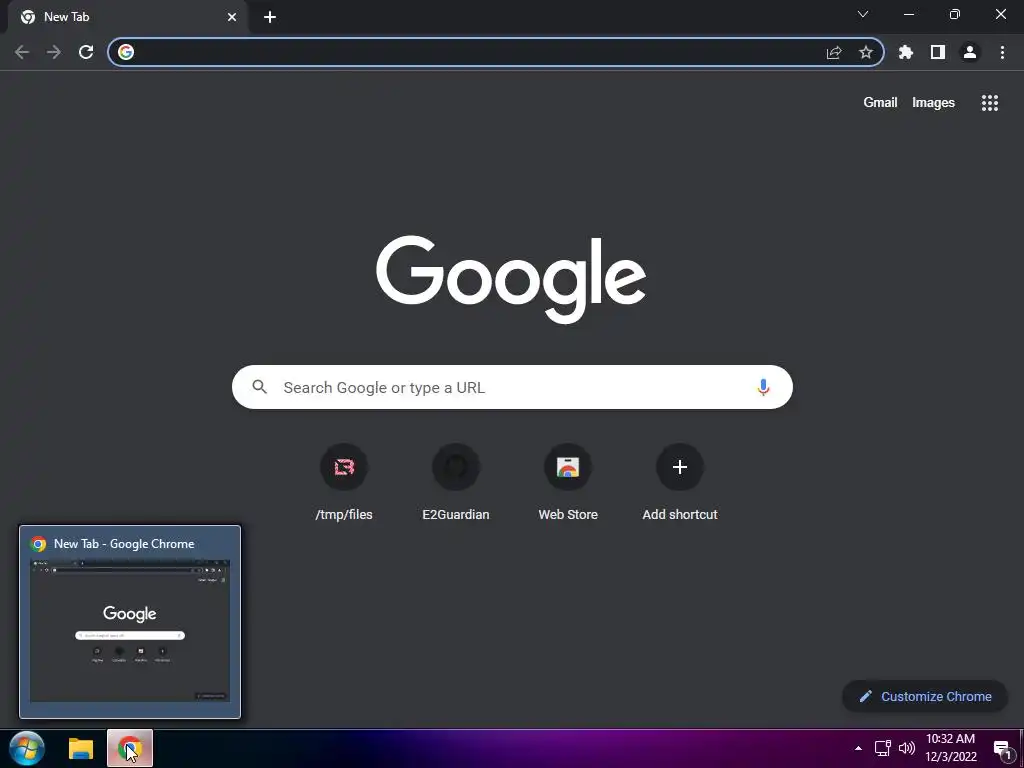Expand the tab search chevron
Viewport: 1024px width, 768px height.
(x=863, y=14)
